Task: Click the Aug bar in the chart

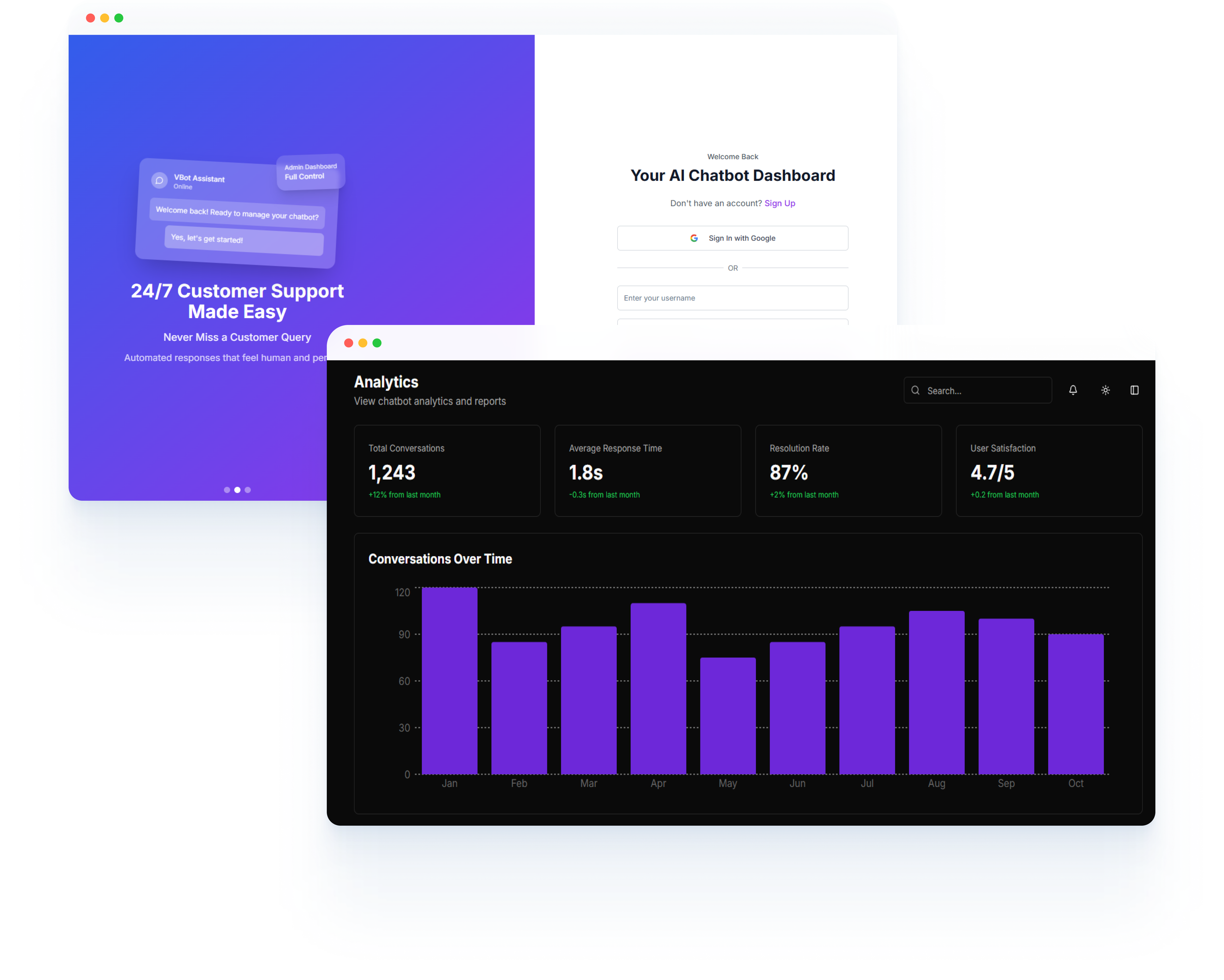Action: point(937,692)
